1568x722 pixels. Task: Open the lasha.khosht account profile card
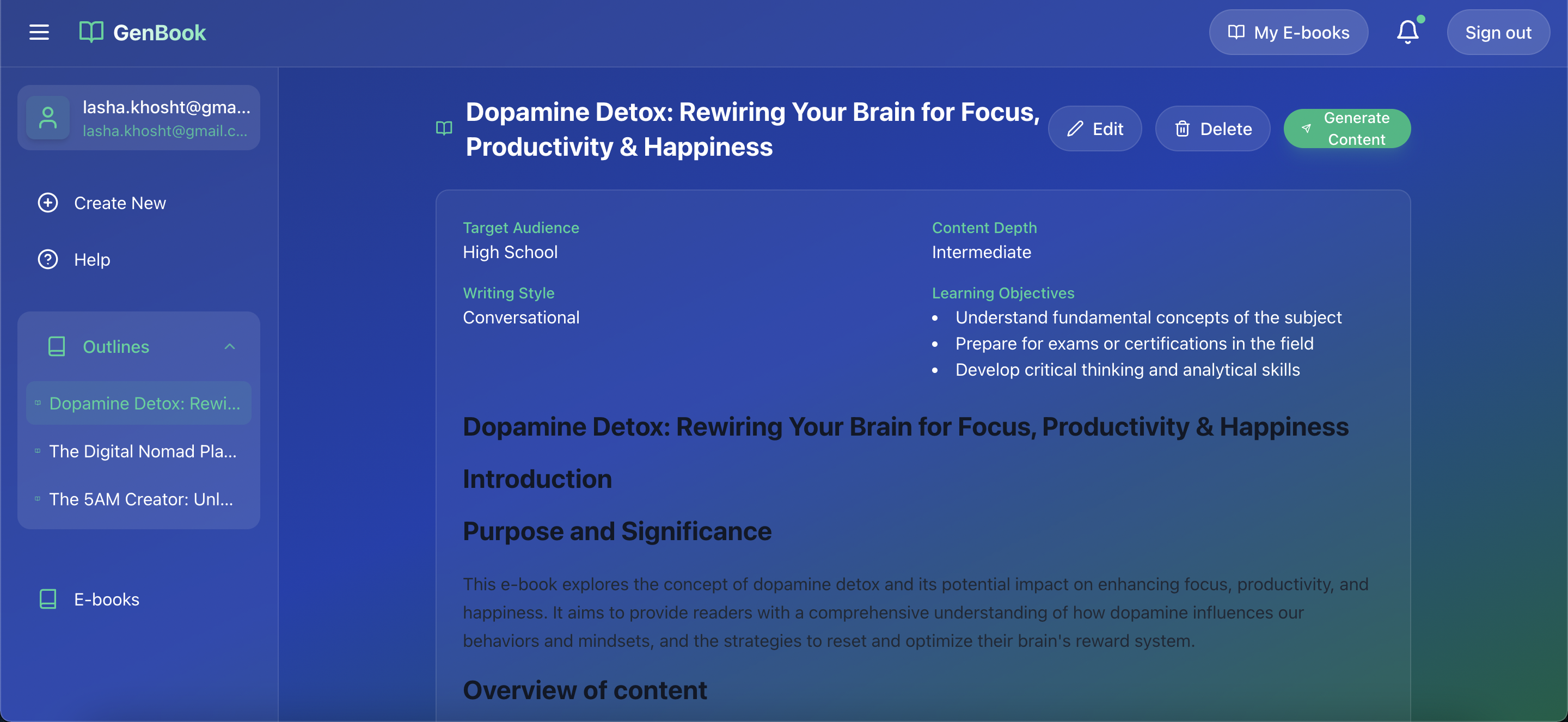click(139, 118)
